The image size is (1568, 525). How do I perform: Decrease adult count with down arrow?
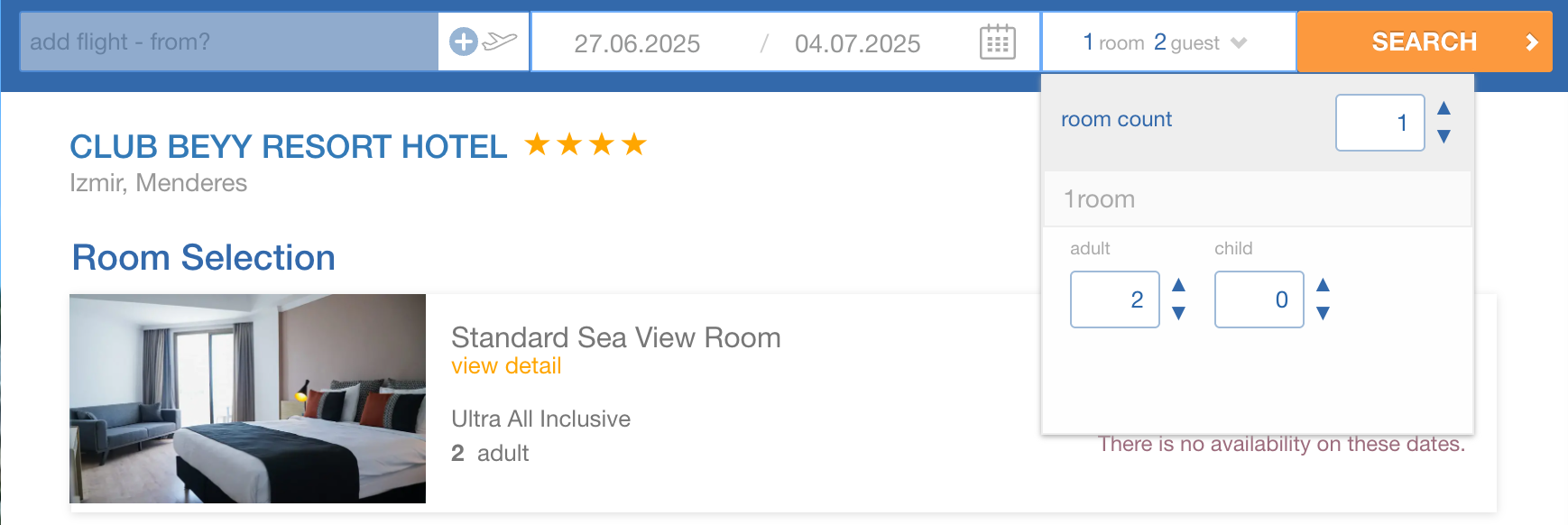click(x=1178, y=313)
